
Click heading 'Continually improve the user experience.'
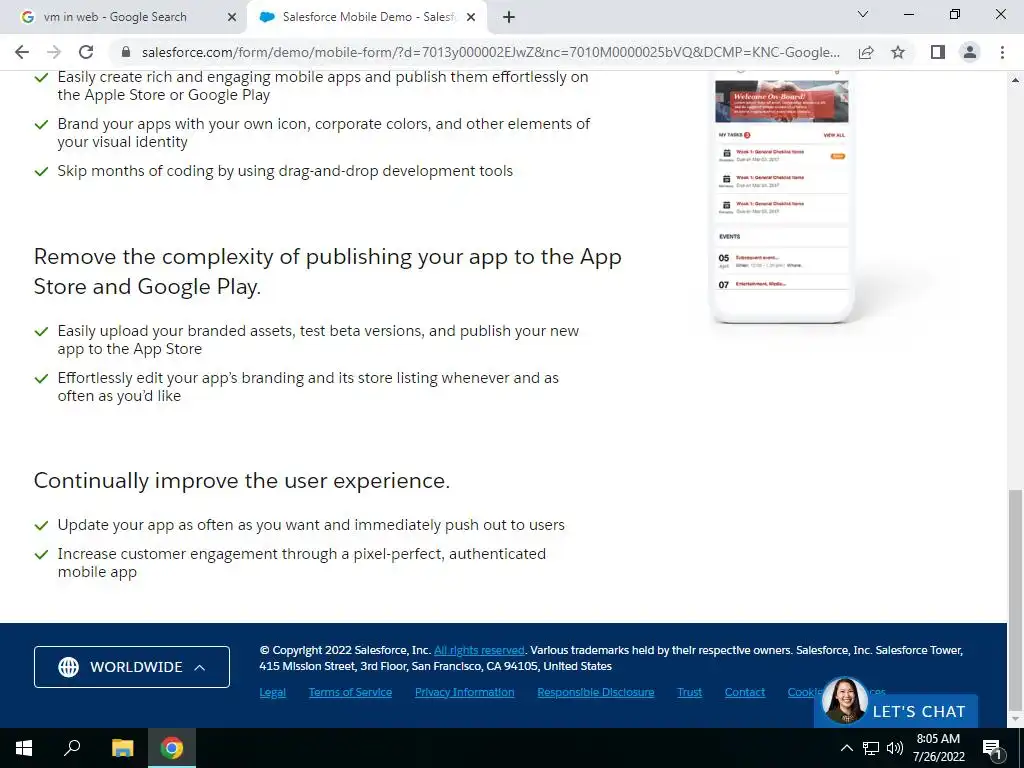242,481
